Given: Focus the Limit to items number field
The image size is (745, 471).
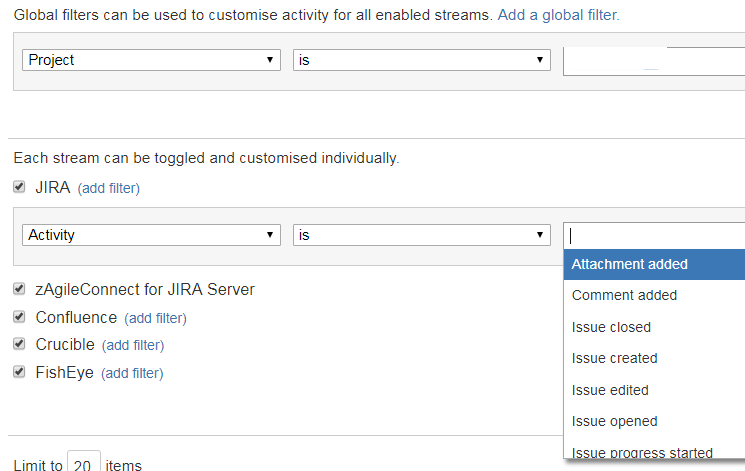Looking at the screenshot, I should coord(84,463).
